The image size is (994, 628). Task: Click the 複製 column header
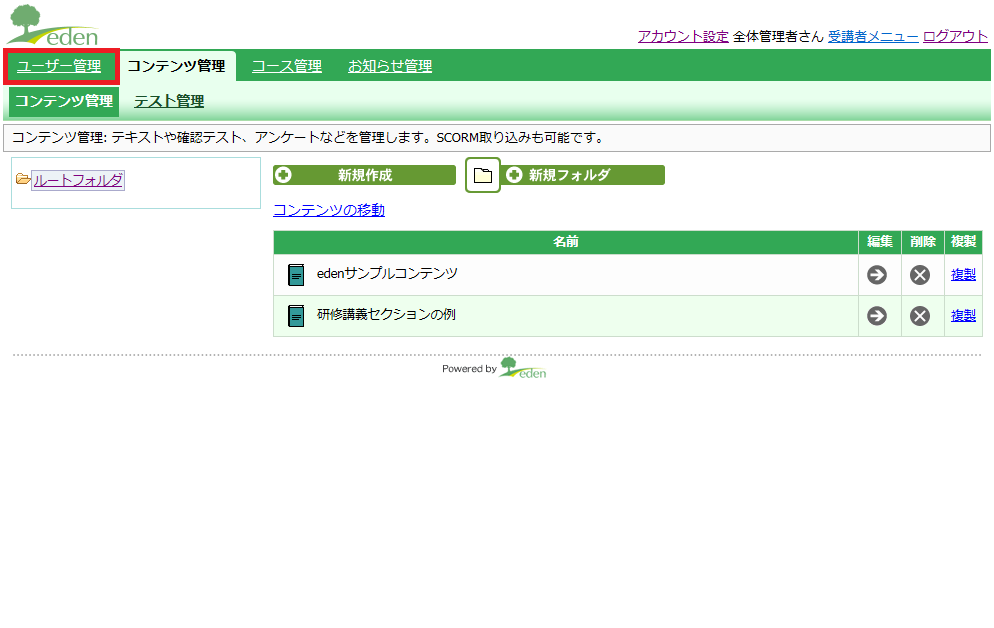964,241
